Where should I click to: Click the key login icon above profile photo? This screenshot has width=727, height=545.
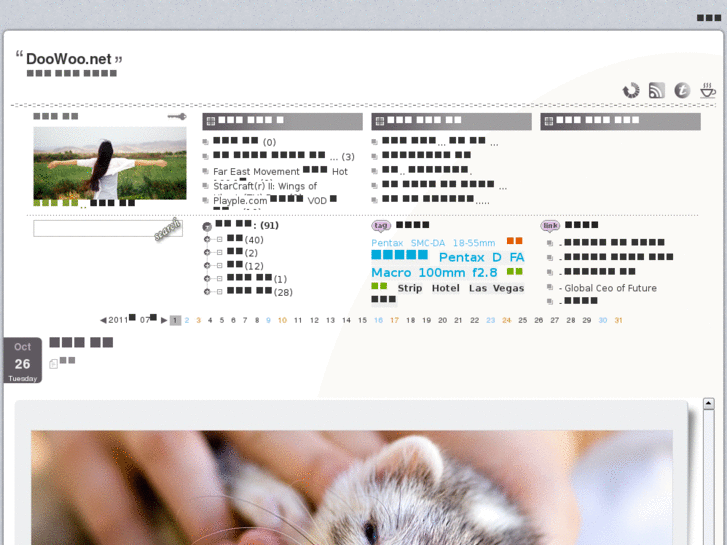pos(177,116)
